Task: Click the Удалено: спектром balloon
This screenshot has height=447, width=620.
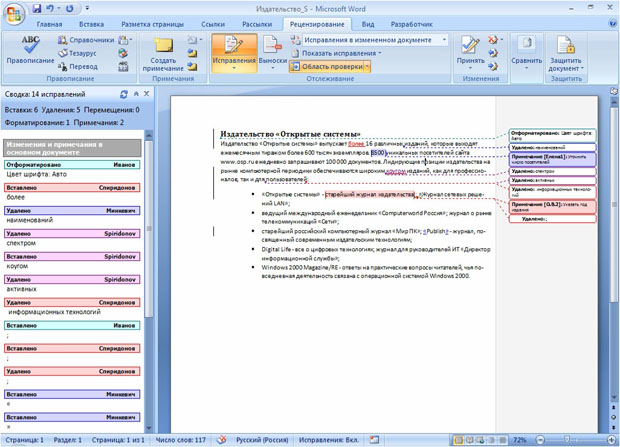Action: [x=552, y=172]
